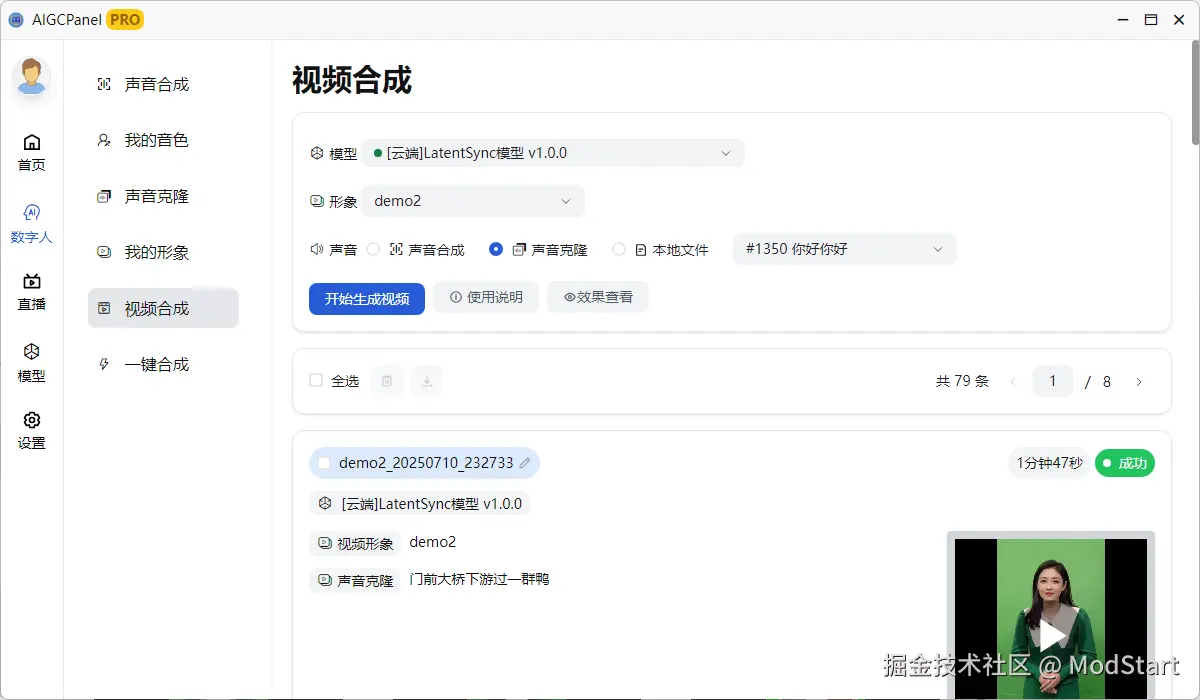Open the #1350 你好你好 voice dropdown
This screenshot has height=700, width=1200.
click(x=845, y=249)
